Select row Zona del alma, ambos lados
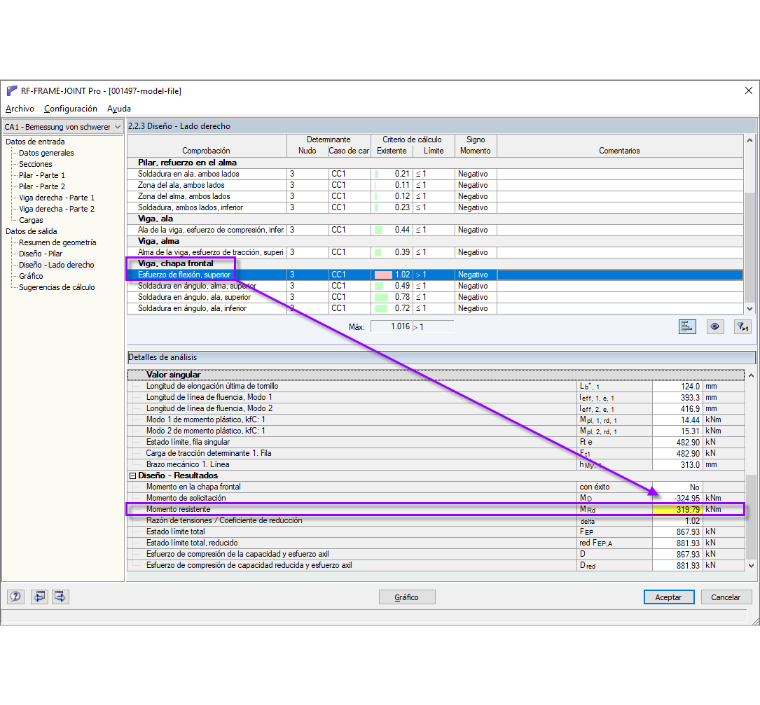Viewport: 760px width, 705px height. click(435, 196)
